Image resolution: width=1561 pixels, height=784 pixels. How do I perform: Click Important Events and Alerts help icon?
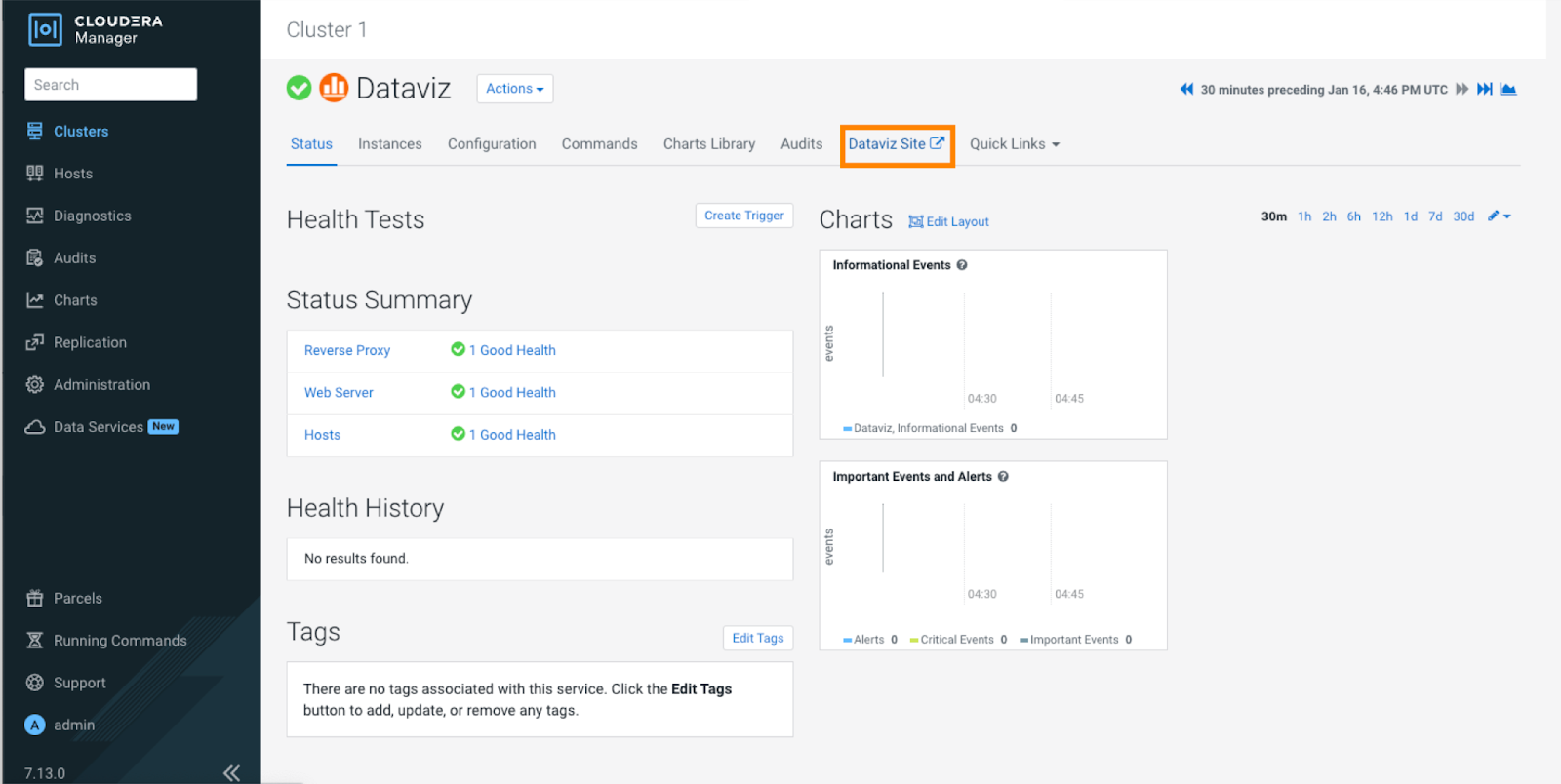coord(1003,477)
